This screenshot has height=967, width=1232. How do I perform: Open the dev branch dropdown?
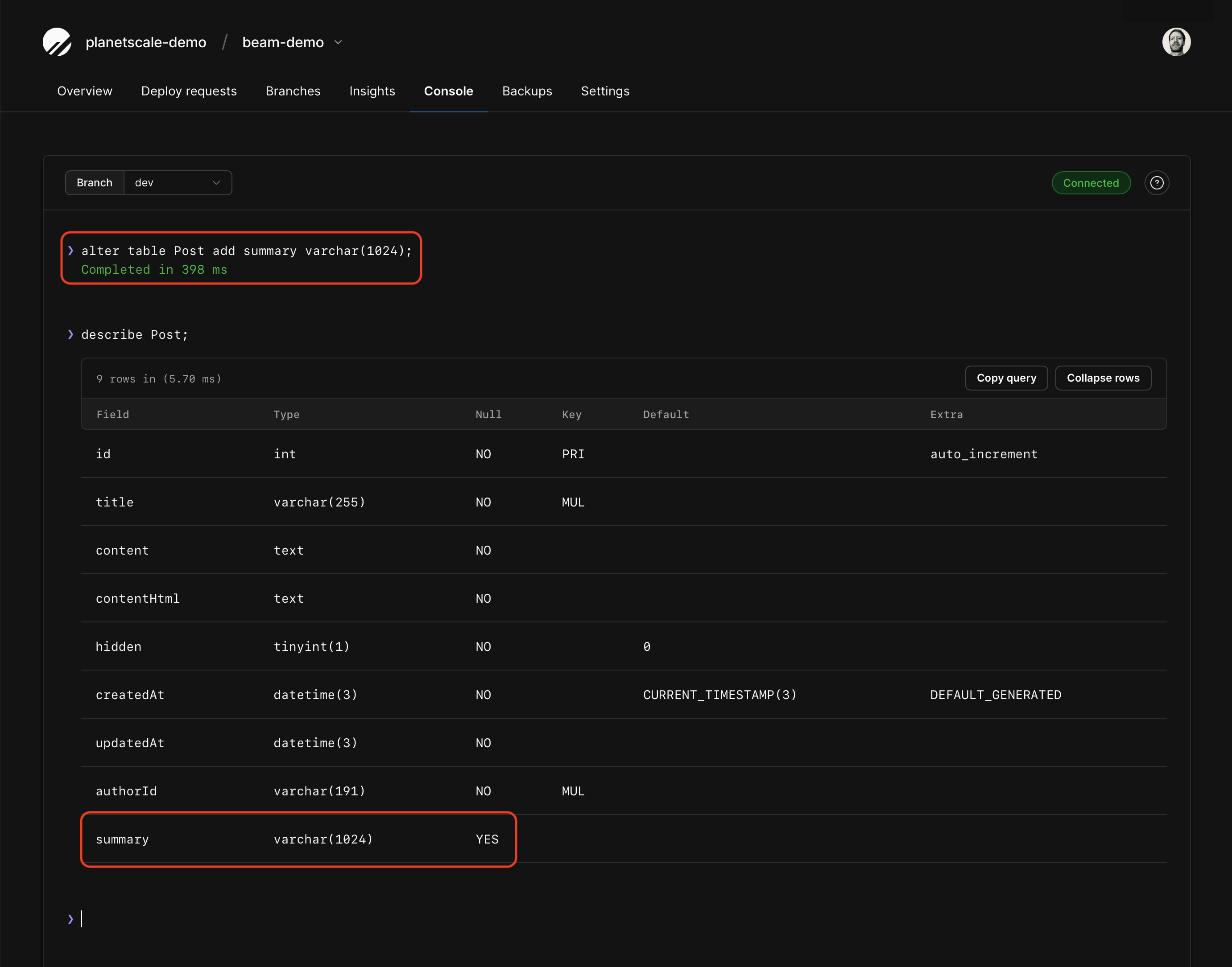pyautogui.click(x=178, y=183)
